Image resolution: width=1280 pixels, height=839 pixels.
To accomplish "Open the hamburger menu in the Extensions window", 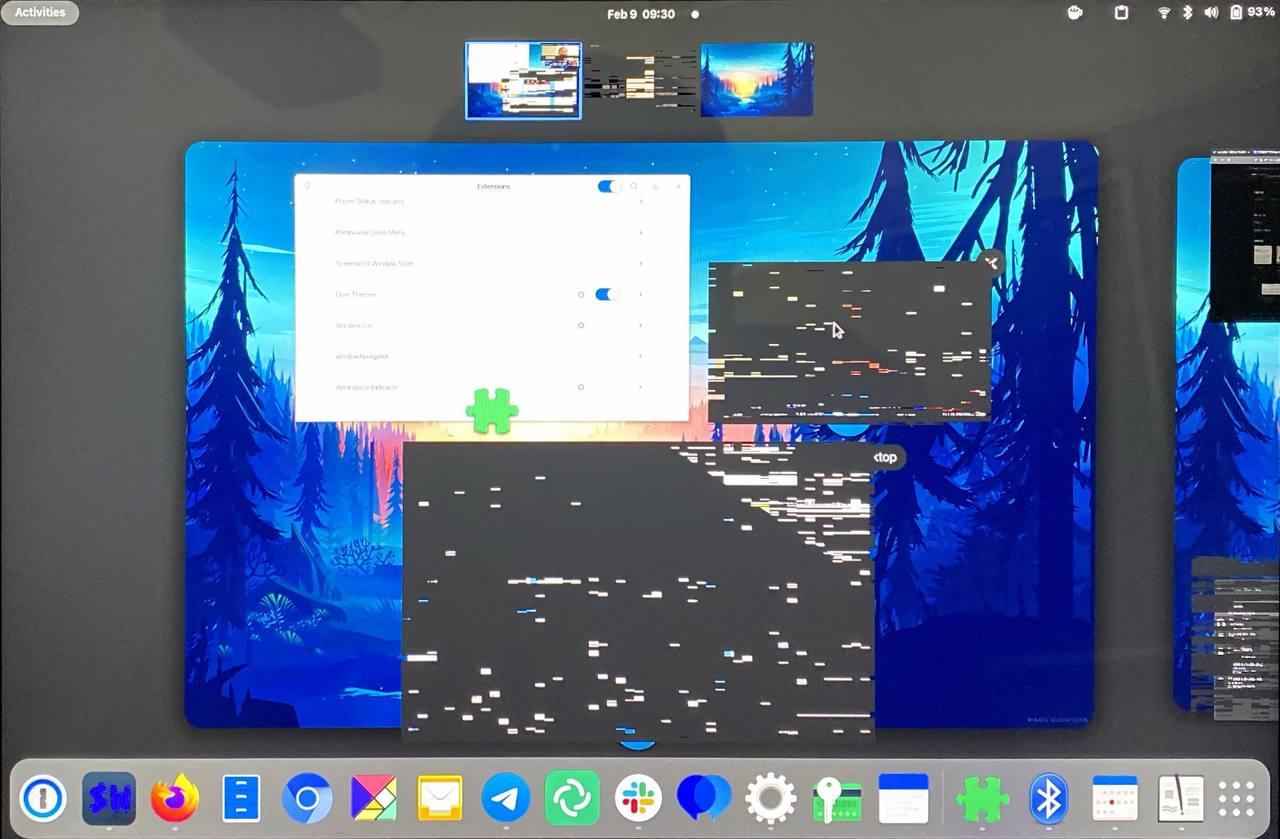I will coord(656,187).
